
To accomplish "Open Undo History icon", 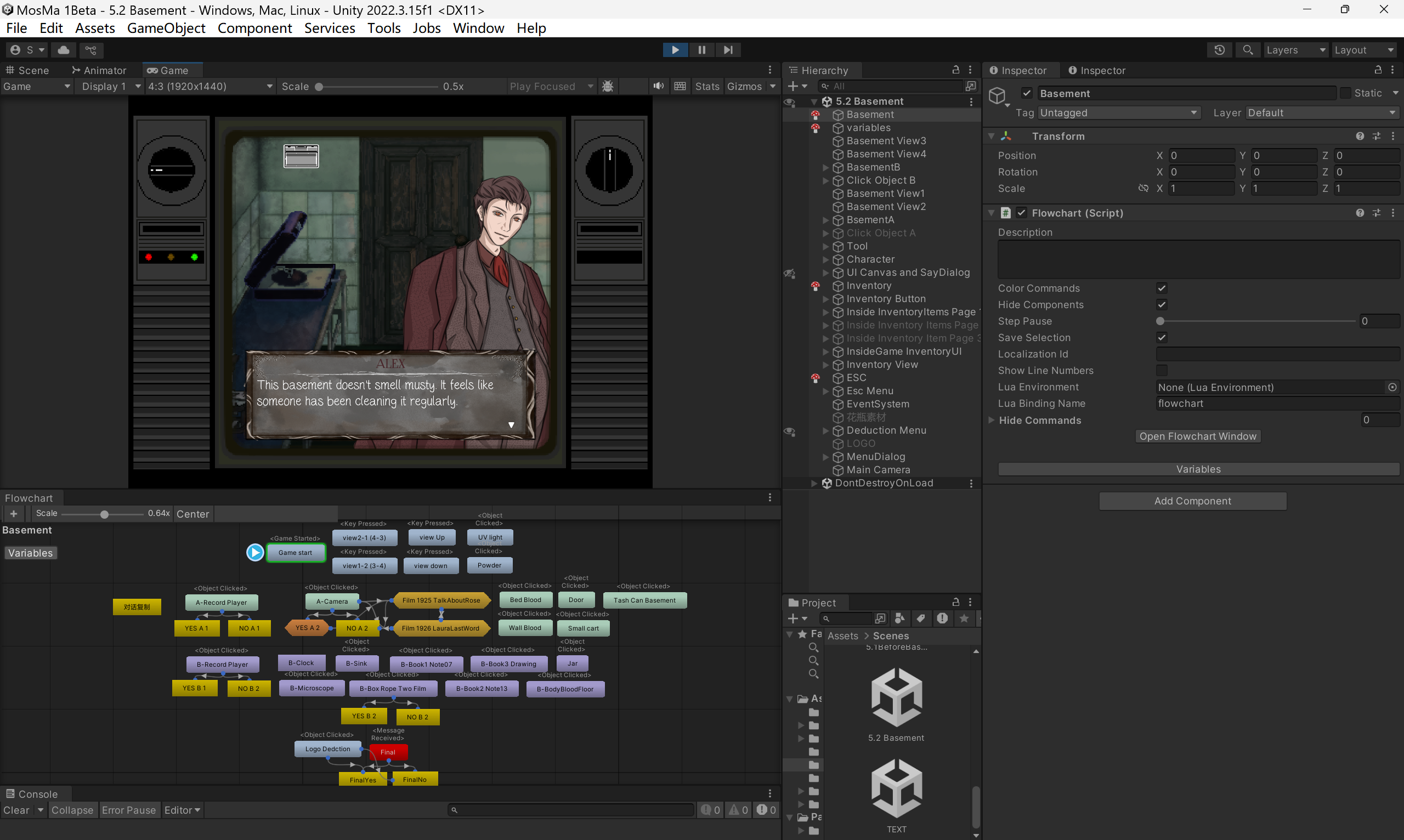I will click(x=1219, y=50).
